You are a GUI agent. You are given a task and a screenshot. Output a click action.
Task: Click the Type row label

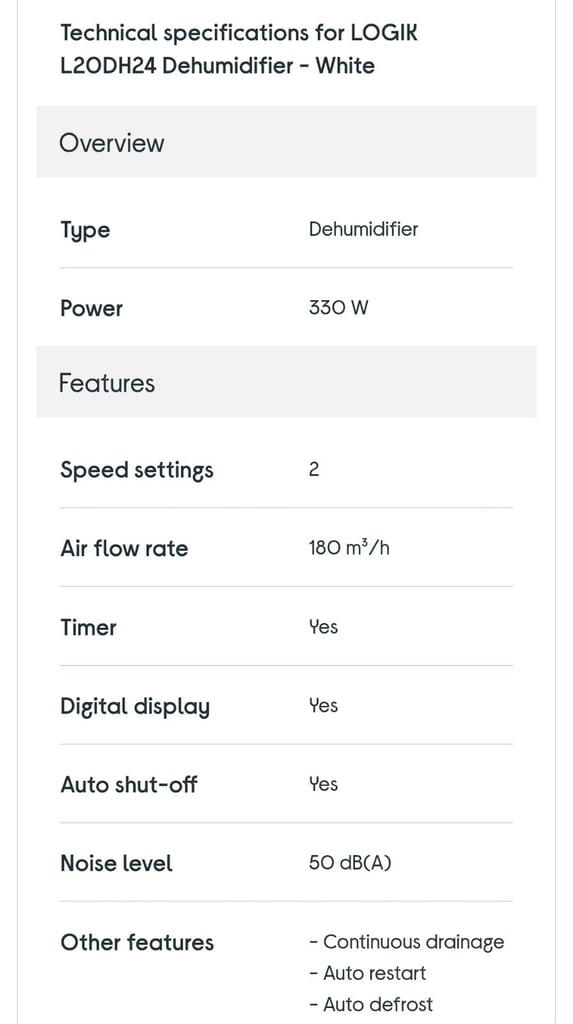tap(85, 231)
